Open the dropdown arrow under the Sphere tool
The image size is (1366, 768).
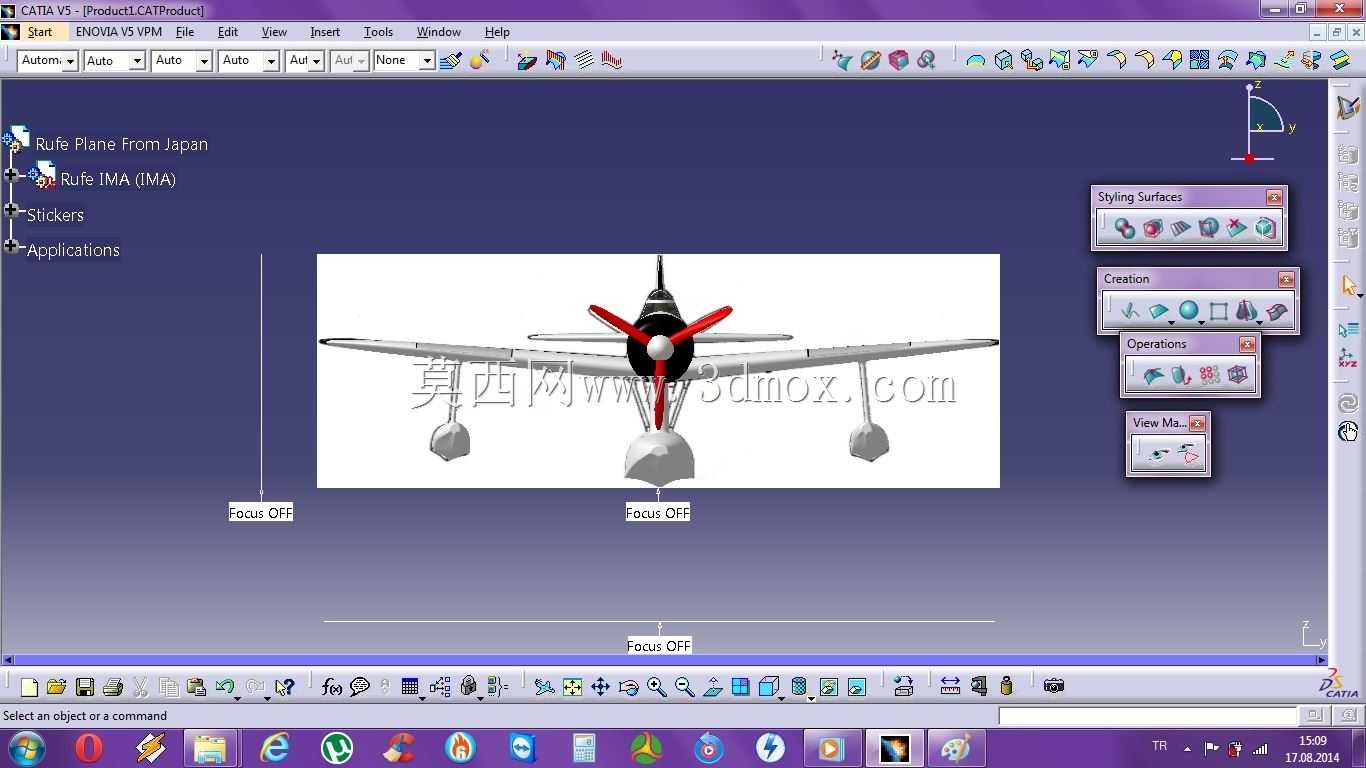[1201, 322]
